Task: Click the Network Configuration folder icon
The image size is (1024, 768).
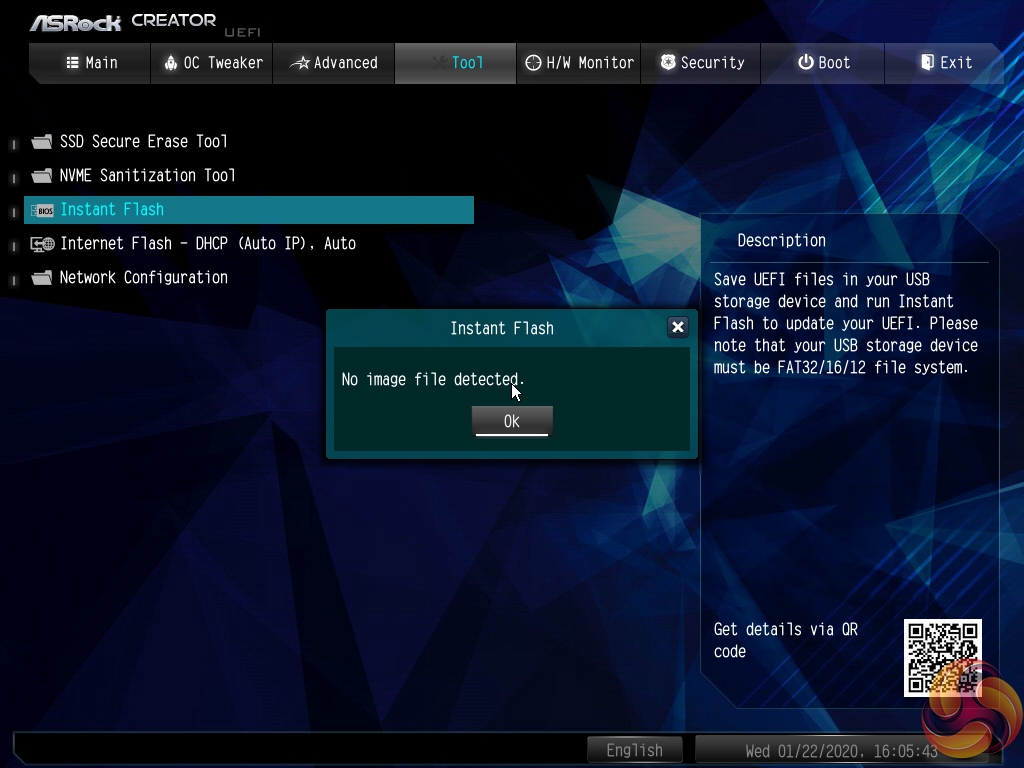Action: [x=41, y=278]
